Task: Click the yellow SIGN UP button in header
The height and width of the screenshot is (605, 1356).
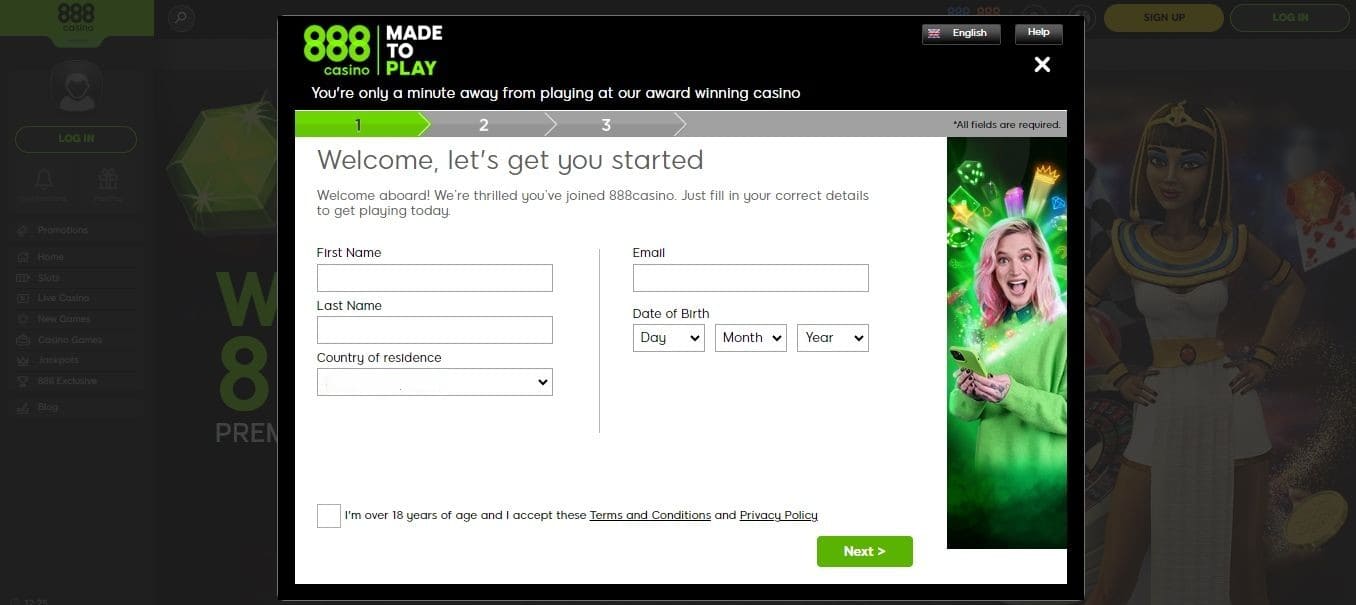Action: coord(1164,17)
